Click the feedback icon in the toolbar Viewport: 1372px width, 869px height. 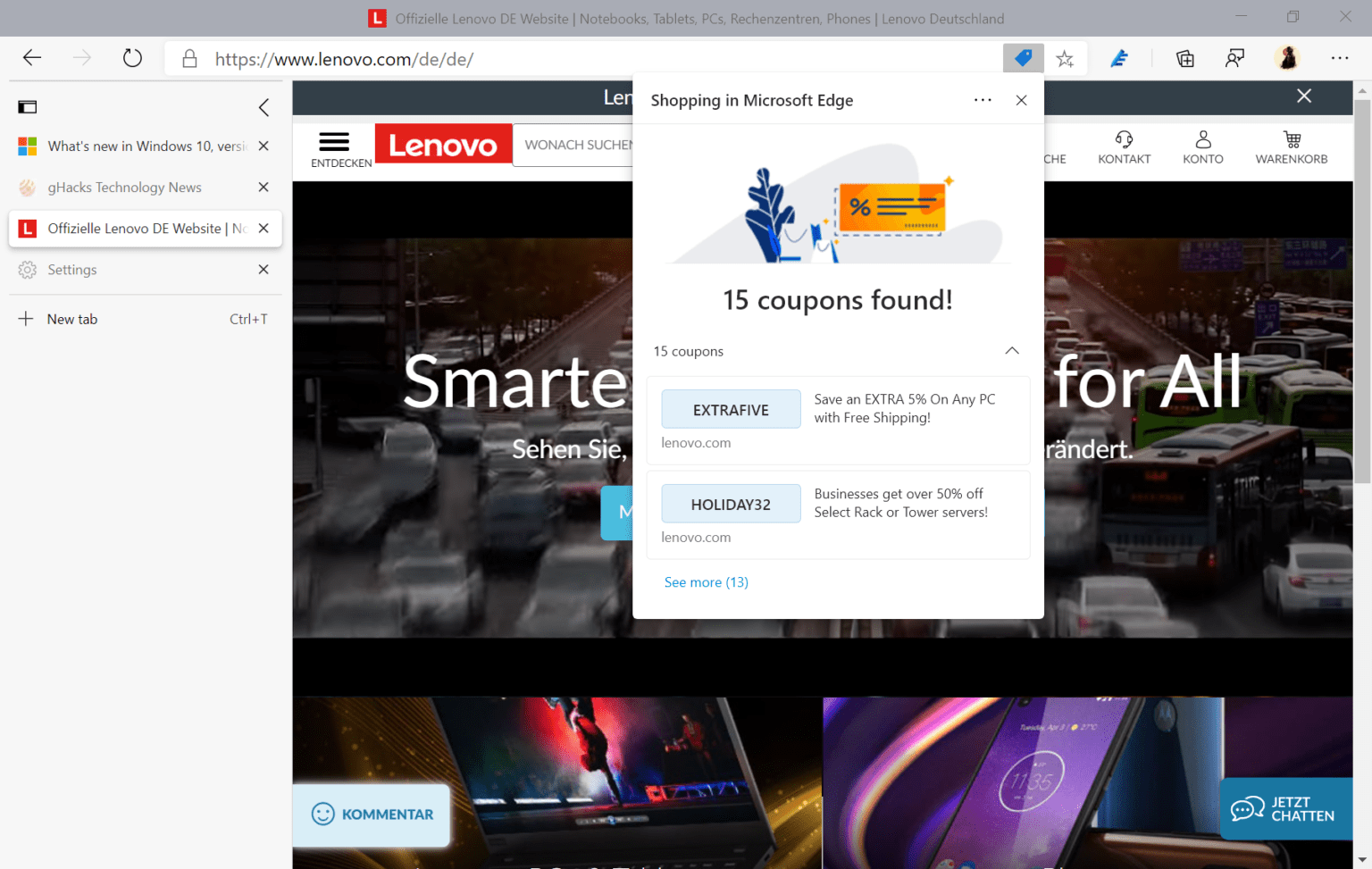(1235, 58)
